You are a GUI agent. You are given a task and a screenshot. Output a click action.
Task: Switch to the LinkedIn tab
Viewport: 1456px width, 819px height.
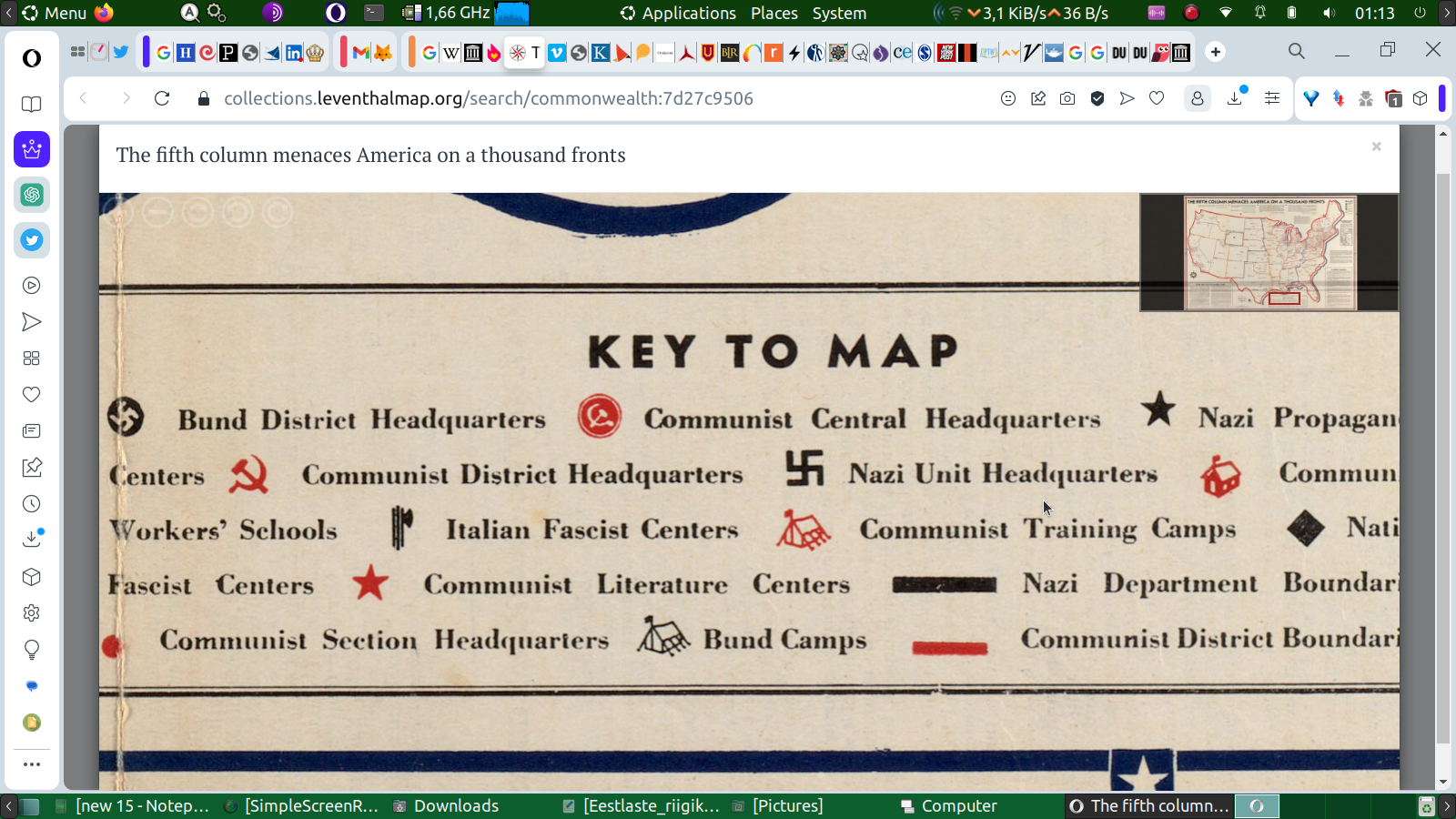294,53
